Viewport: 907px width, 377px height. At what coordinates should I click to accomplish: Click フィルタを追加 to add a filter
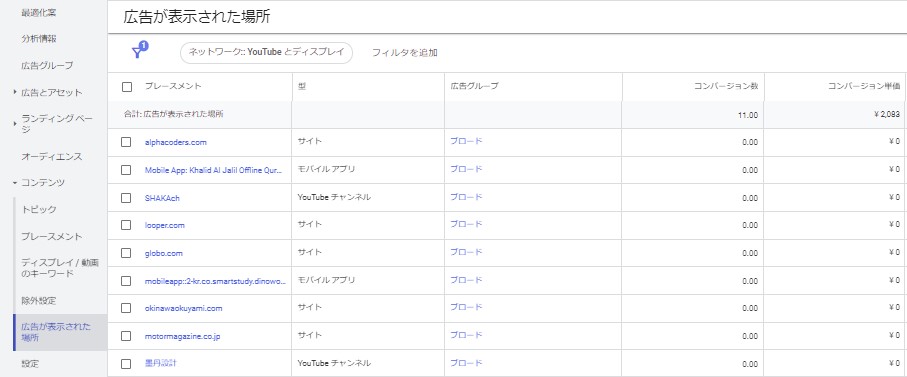404,53
